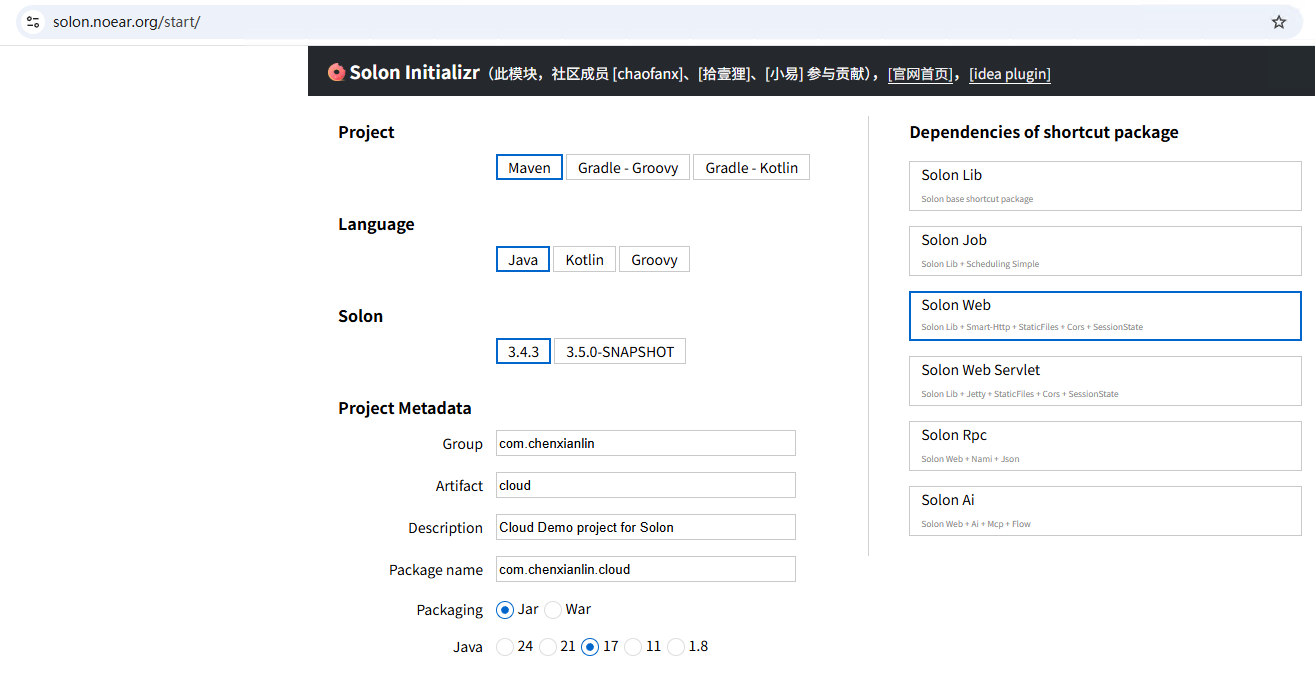The width and height of the screenshot is (1315, 698).
Task: Open the 小易 contributor link
Action: click(784, 74)
